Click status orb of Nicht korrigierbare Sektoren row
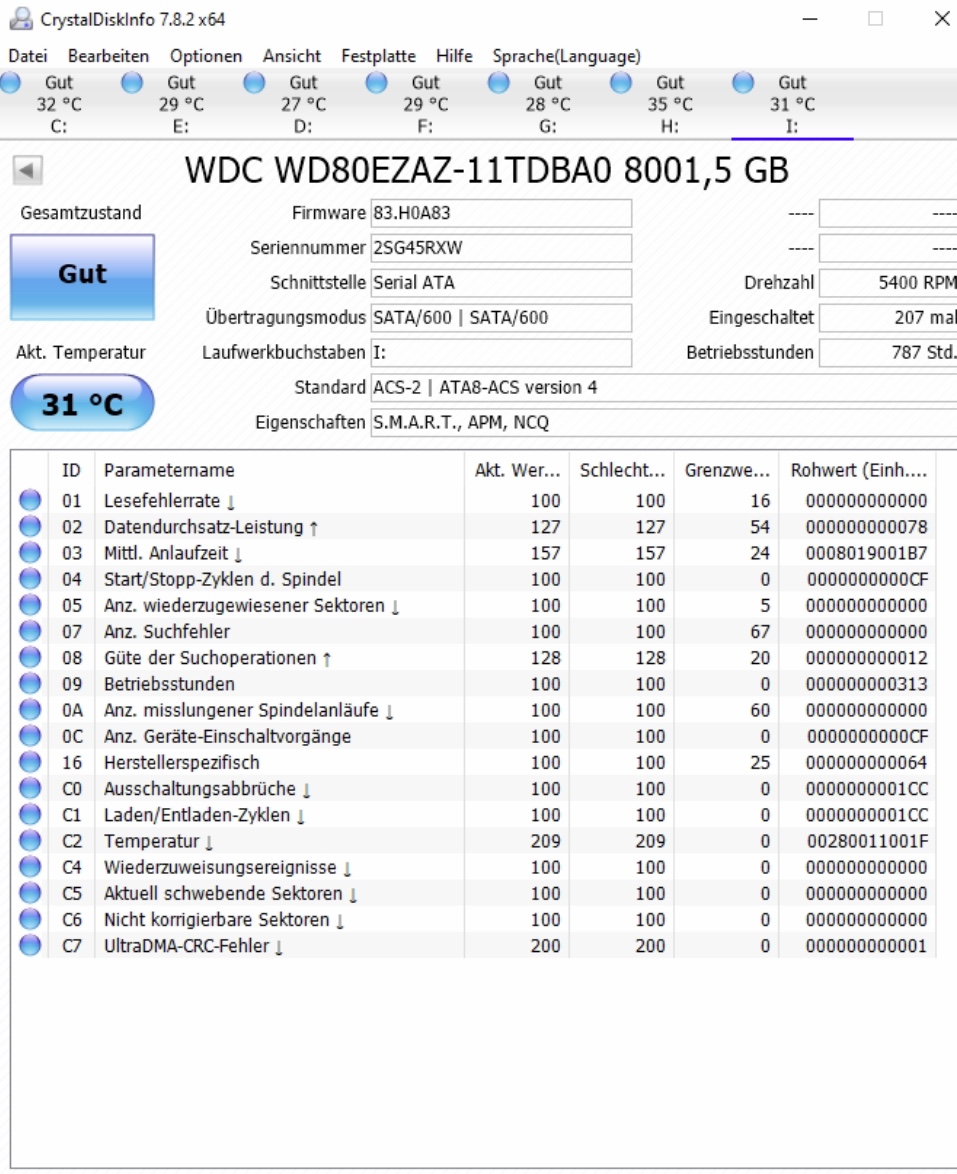 point(30,919)
